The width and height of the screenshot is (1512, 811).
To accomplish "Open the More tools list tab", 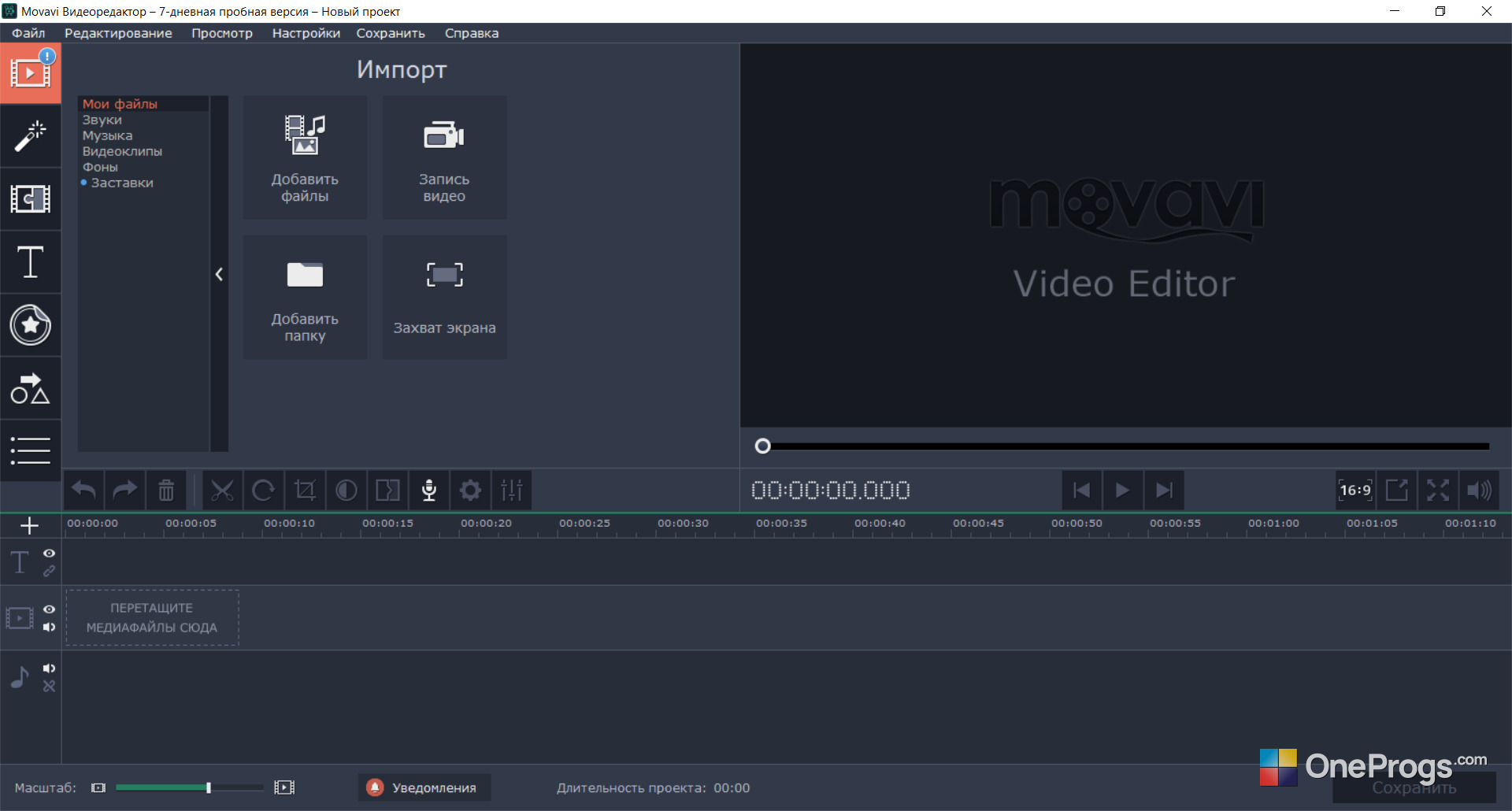I will point(31,450).
